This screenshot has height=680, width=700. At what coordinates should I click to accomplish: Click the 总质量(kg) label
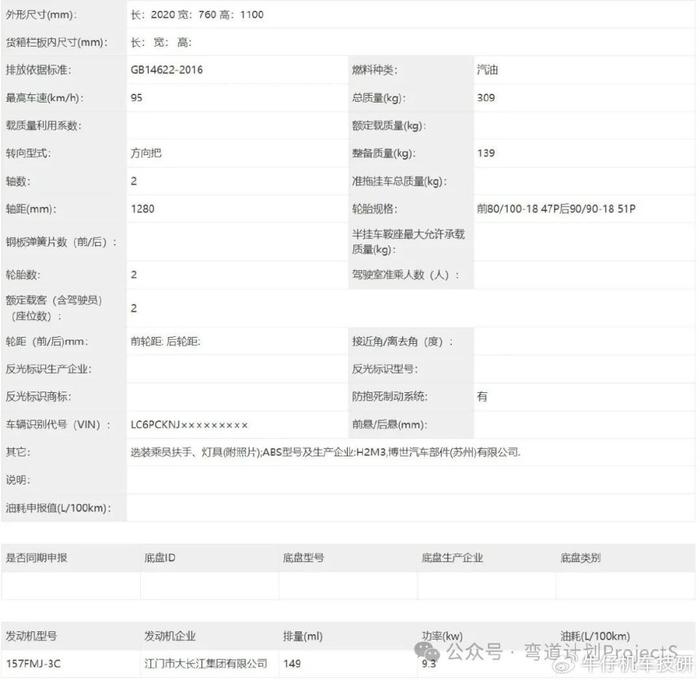(x=379, y=98)
